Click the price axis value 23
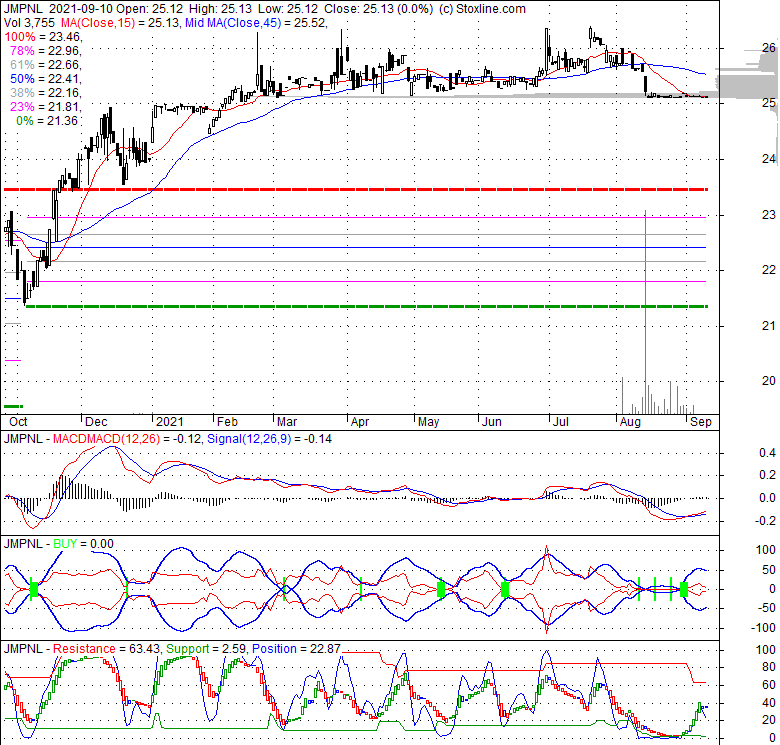 tap(769, 214)
